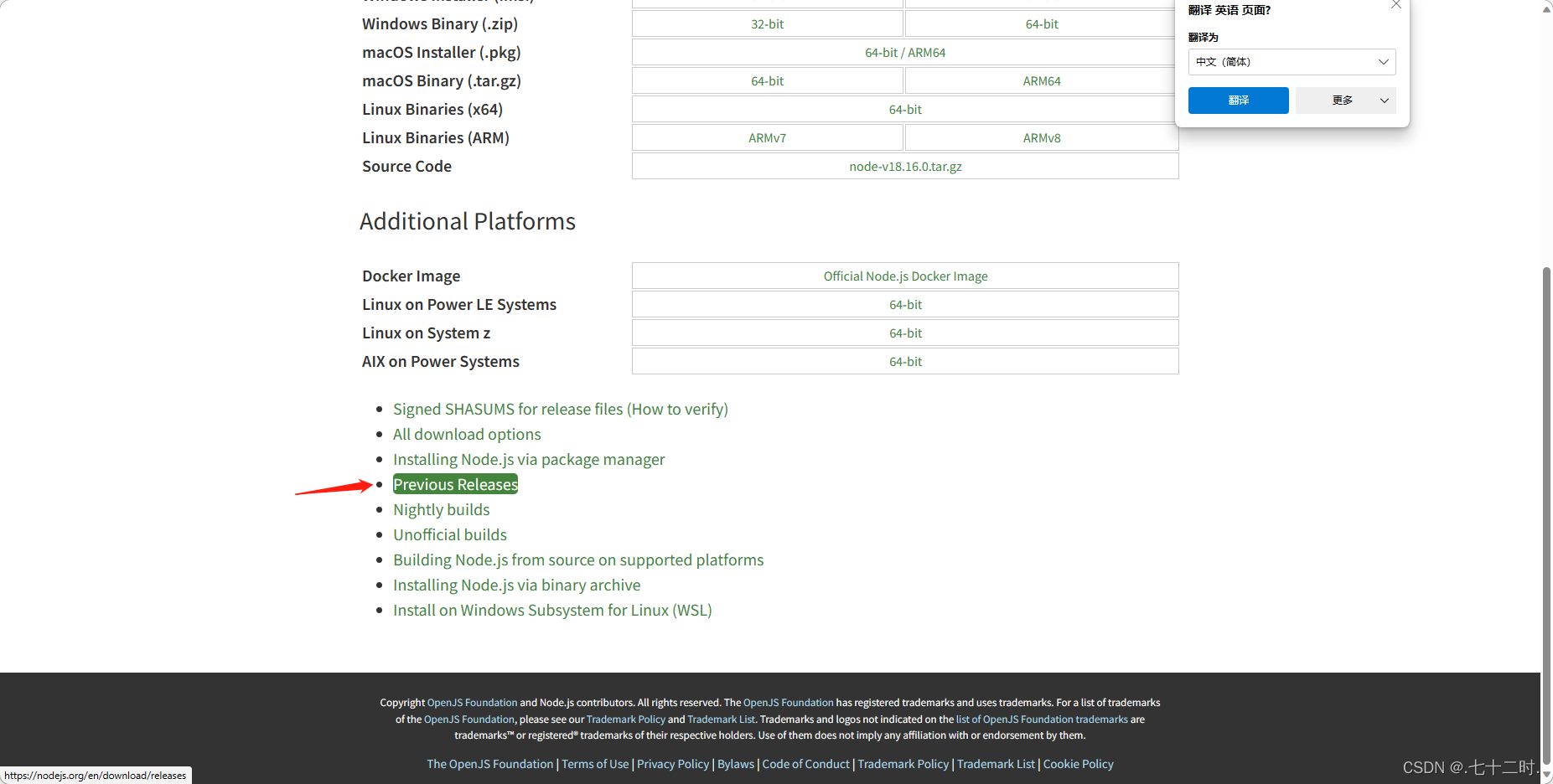
Task: Open the translate-to language dropdown
Action: 1292,62
